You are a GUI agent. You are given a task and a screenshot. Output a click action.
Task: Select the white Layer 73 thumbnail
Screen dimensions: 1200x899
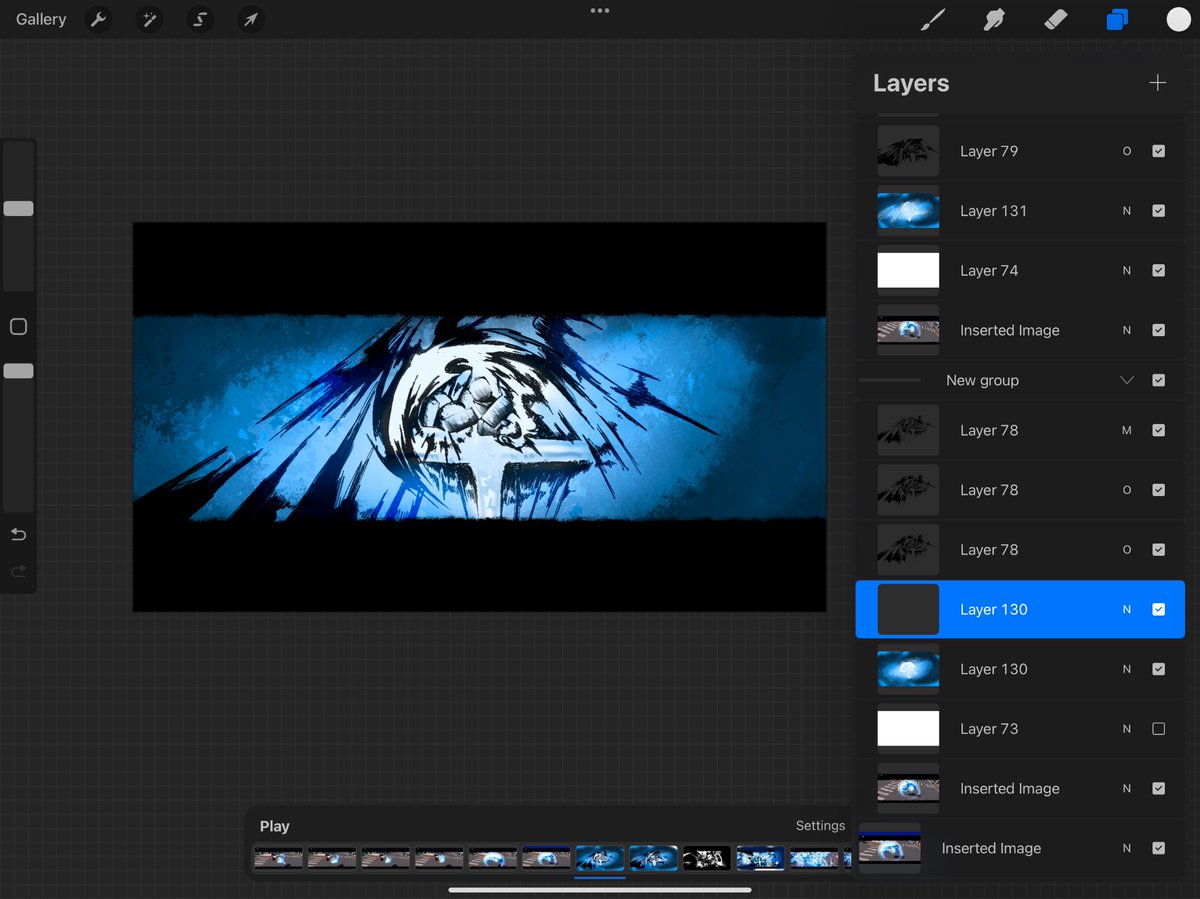pyautogui.click(x=908, y=729)
